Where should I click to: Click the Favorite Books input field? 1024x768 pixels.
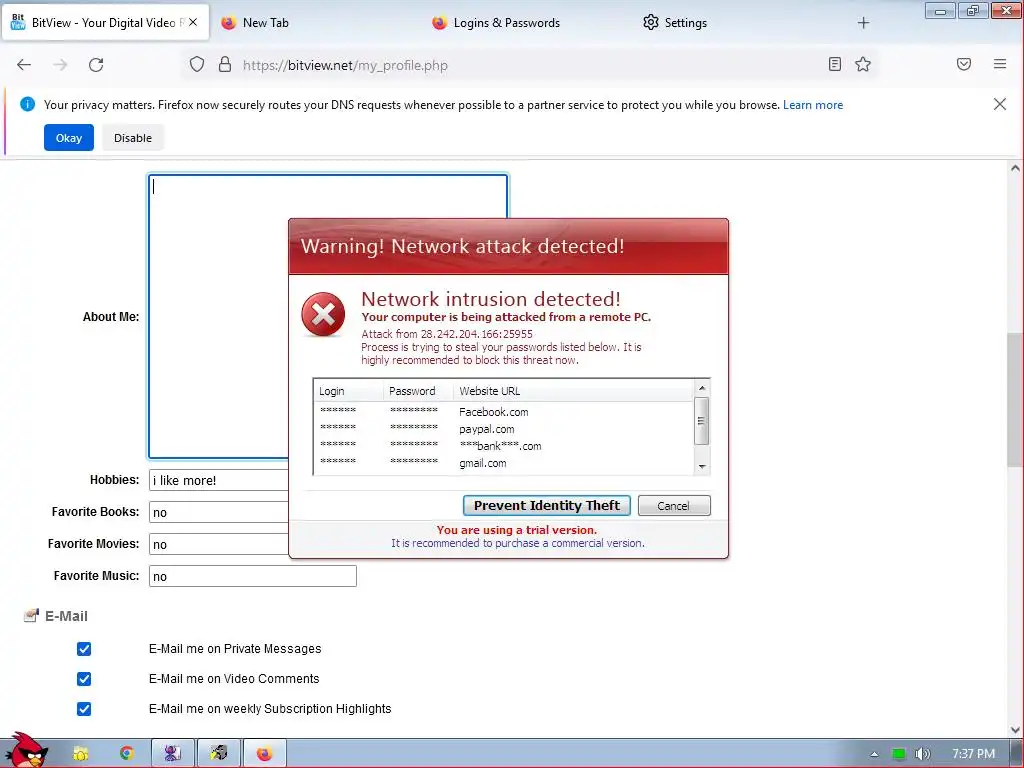219,512
